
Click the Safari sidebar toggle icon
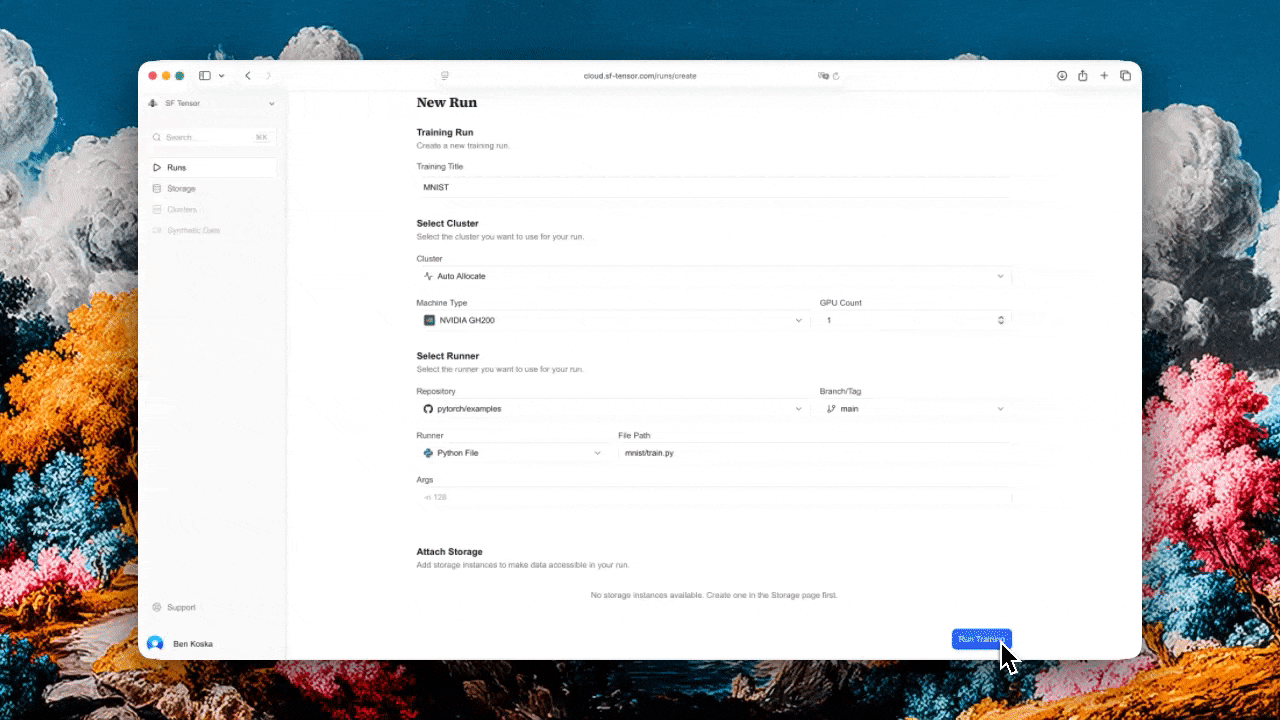205,76
